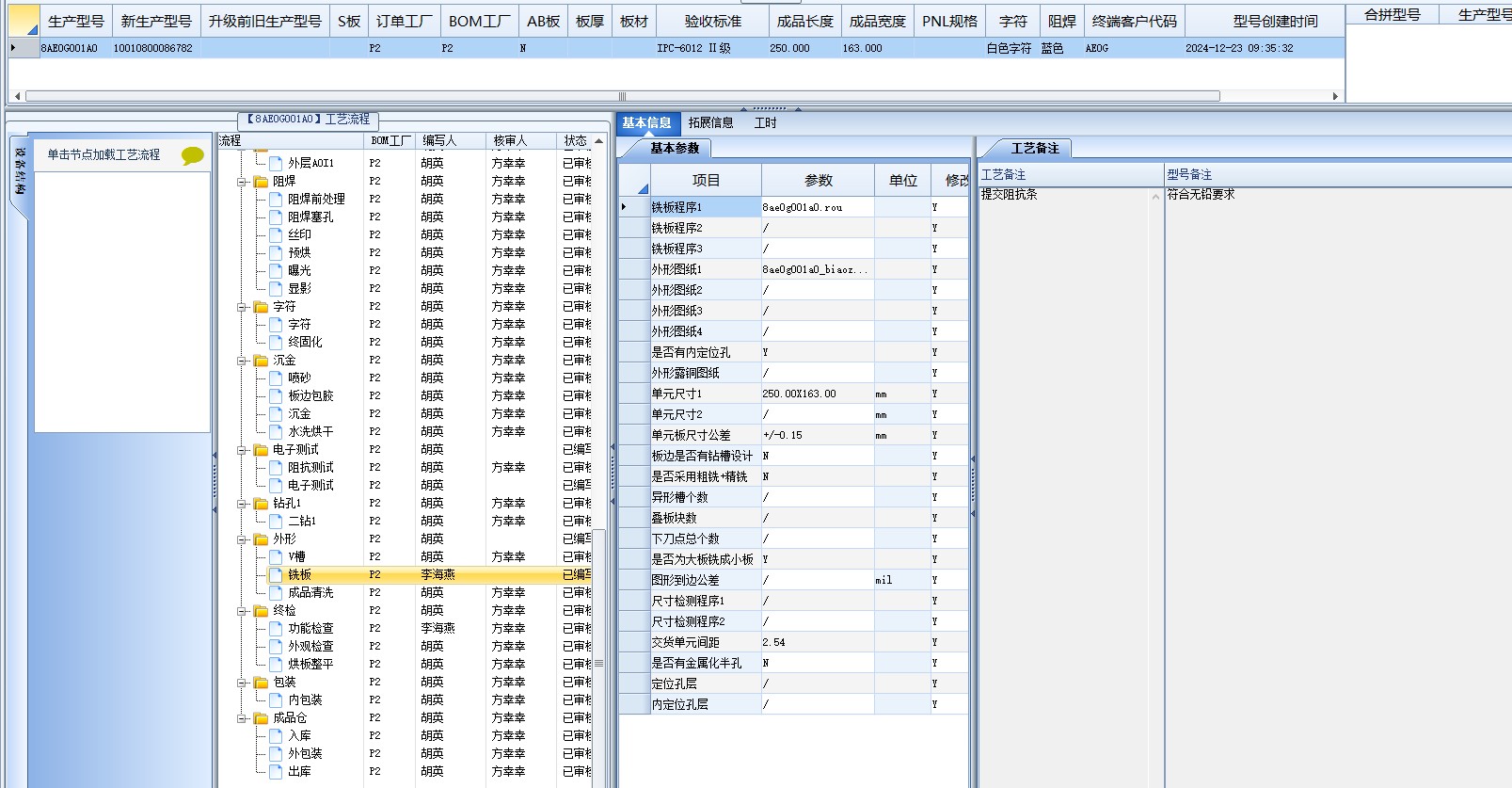1512x788 pixels.
Task: Click the 包装 folder icon
Action: 261,683
